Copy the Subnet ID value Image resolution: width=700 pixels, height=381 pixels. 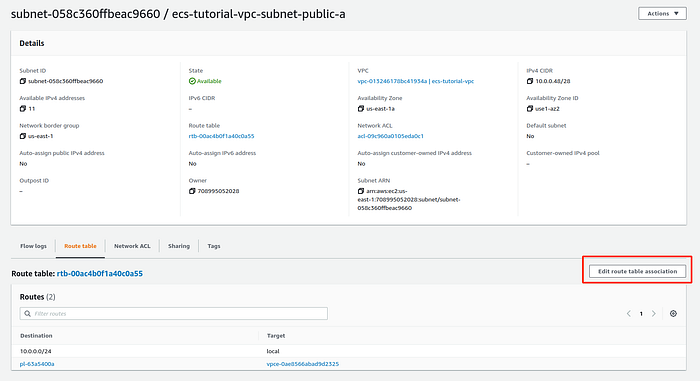[23, 81]
